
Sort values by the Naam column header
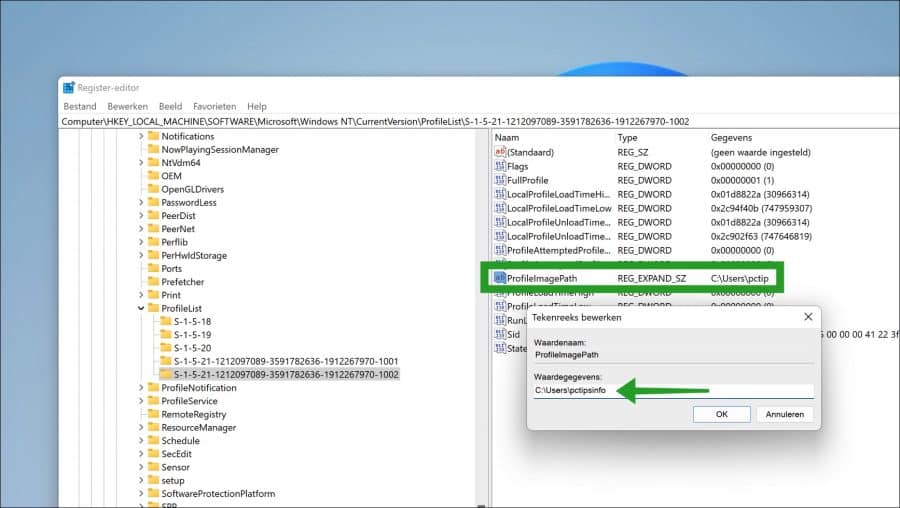click(x=507, y=138)
